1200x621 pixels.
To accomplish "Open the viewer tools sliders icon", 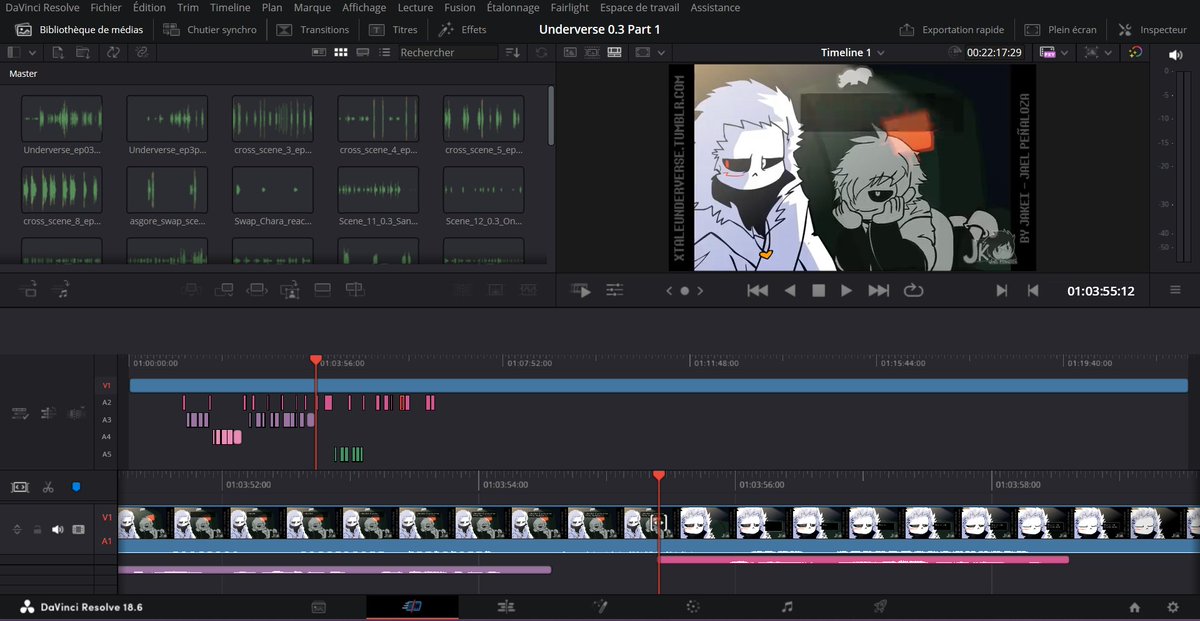I will pos(614,290).
